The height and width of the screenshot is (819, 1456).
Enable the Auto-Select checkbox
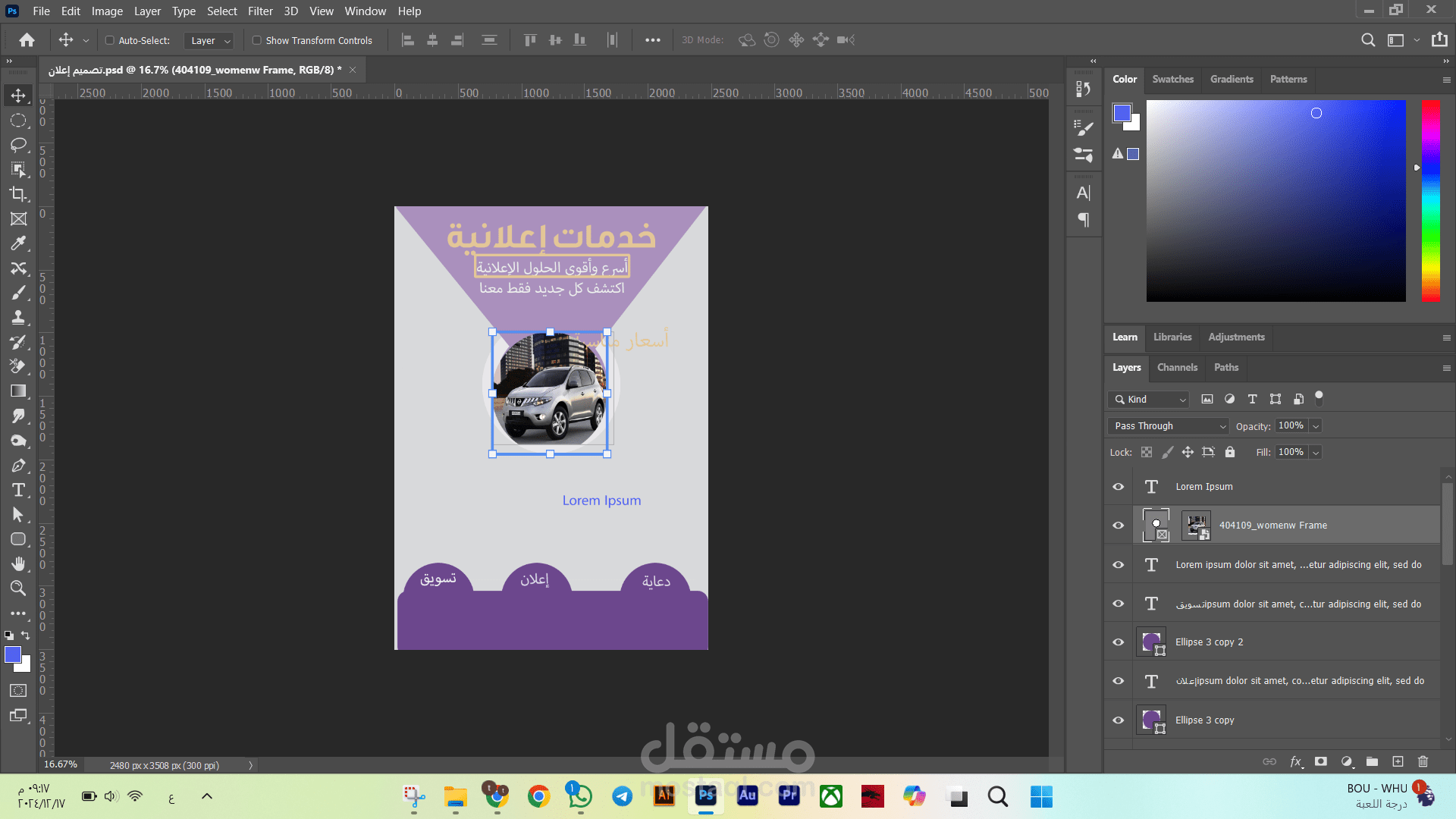tap(110, 40)
